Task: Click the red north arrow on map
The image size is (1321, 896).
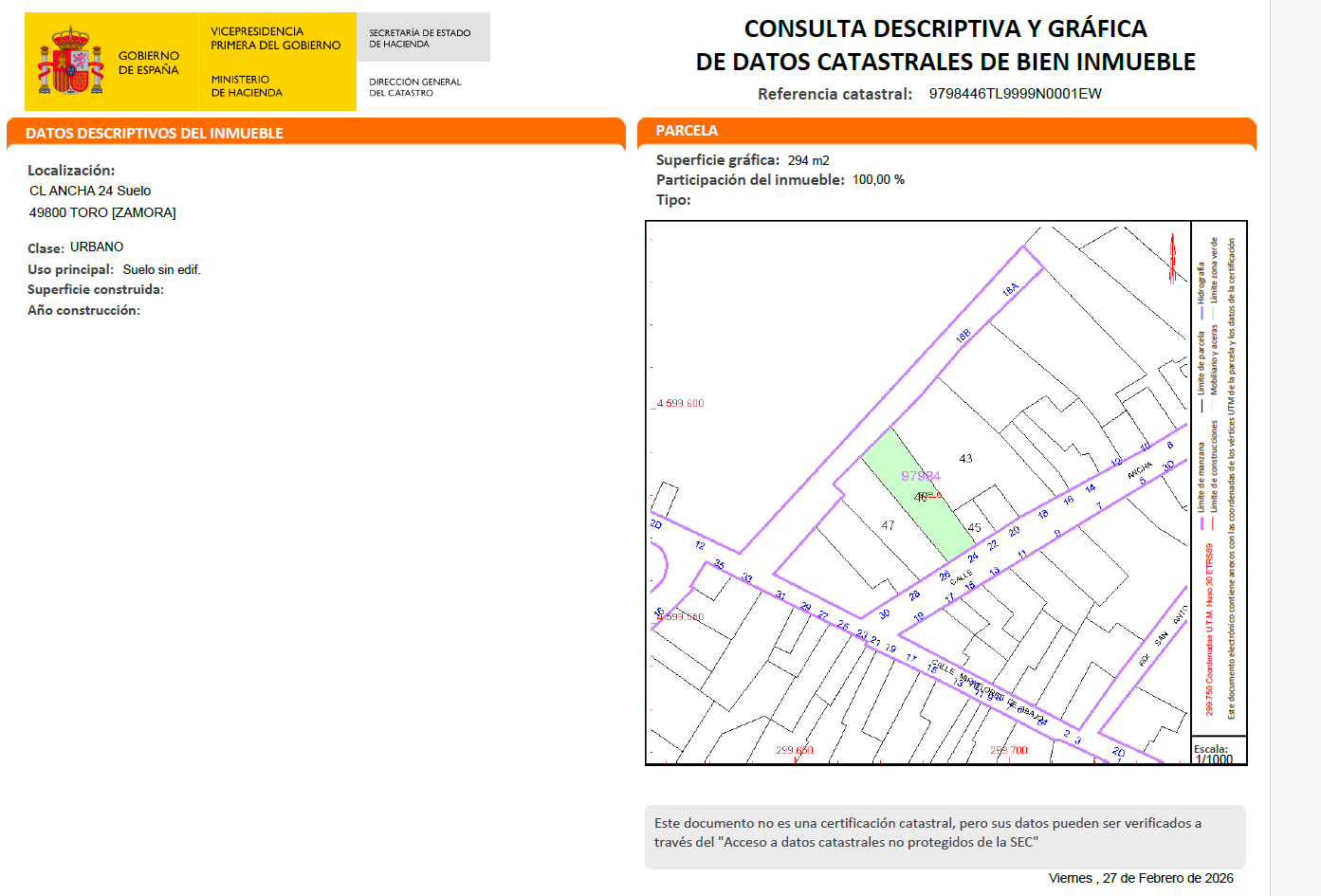Action: (1172, 258)
